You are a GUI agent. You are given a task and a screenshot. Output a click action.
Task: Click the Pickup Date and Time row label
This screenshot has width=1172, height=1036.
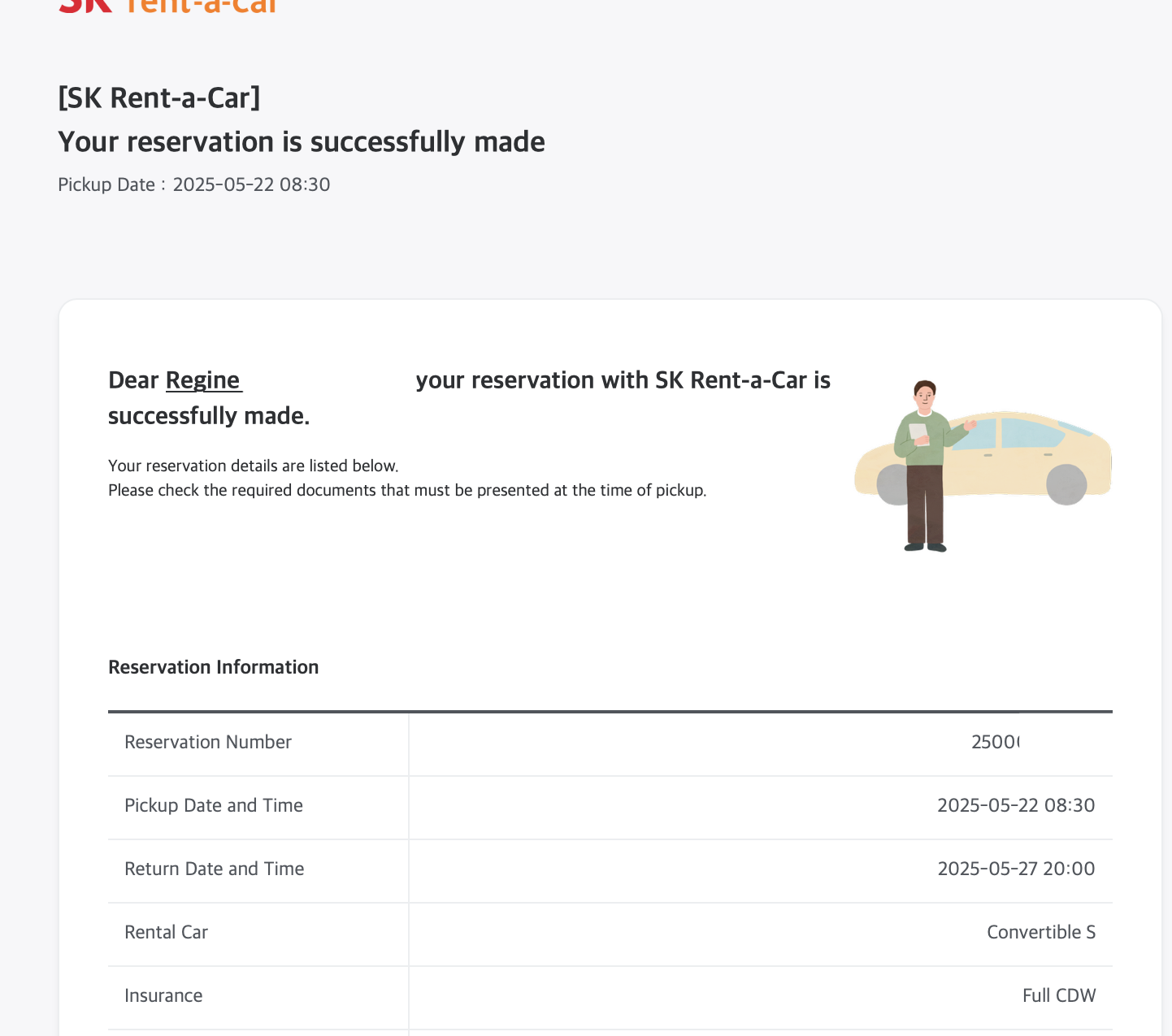213,805
